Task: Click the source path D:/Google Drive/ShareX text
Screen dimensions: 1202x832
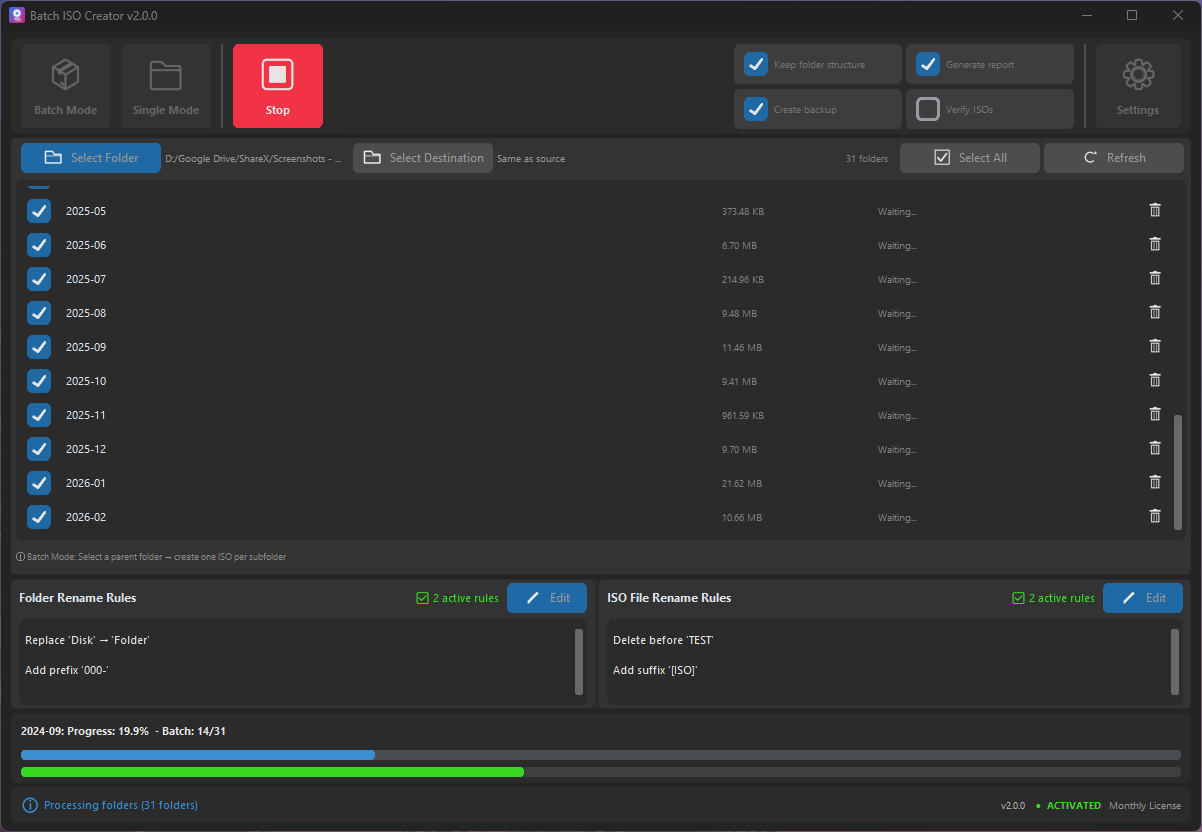Action: [x=253, y=158]
